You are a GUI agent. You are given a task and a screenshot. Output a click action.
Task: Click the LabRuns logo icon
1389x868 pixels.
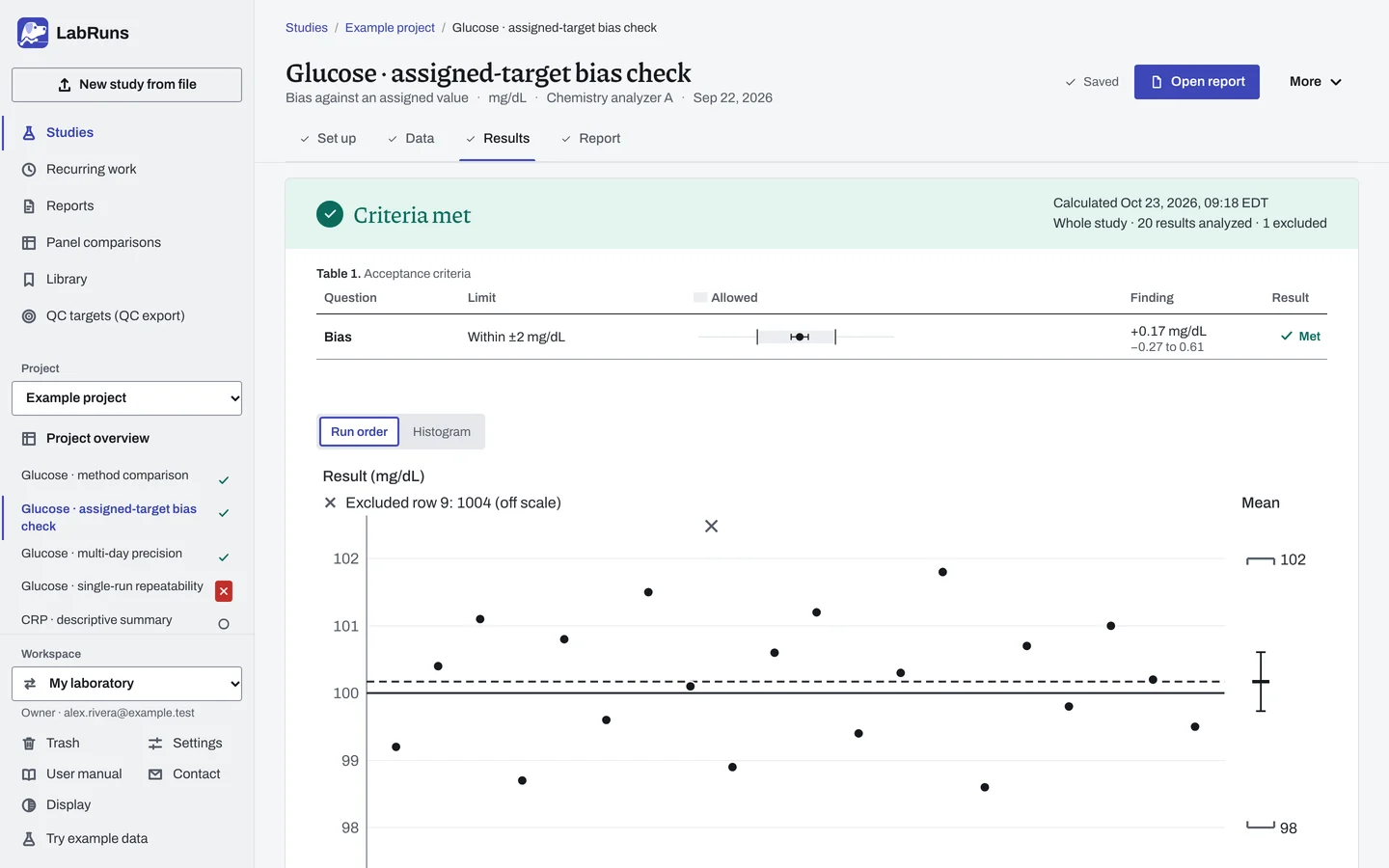33,33
